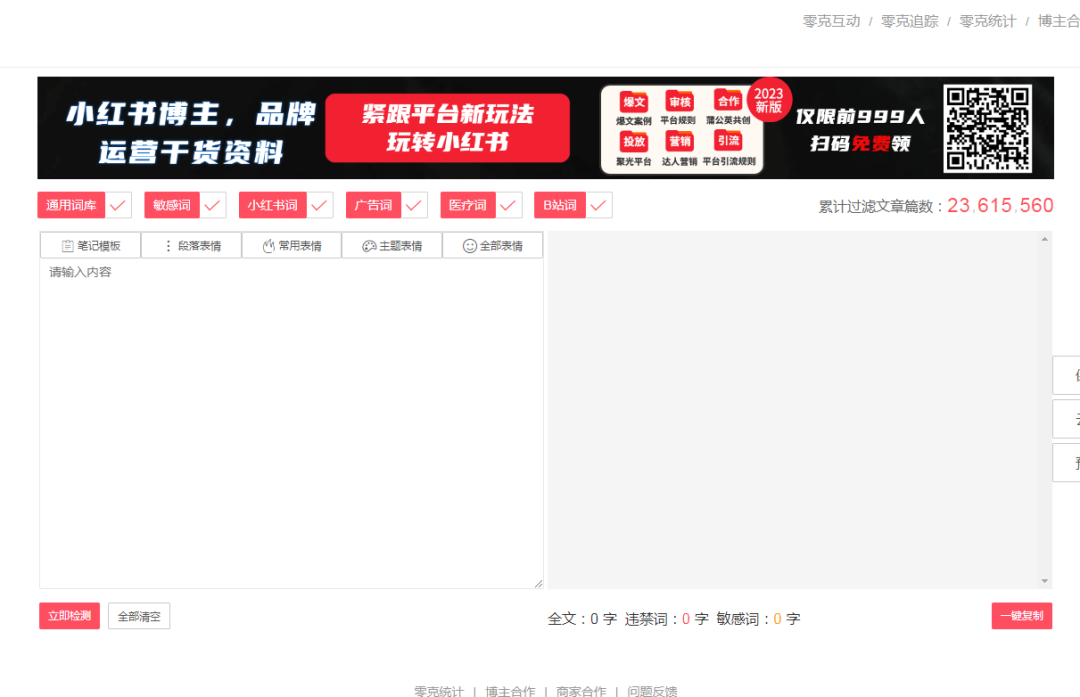1080x697 pixels.
Task: Click the red 紧跟平台新玩法 banner button
Action: point(448,128)
